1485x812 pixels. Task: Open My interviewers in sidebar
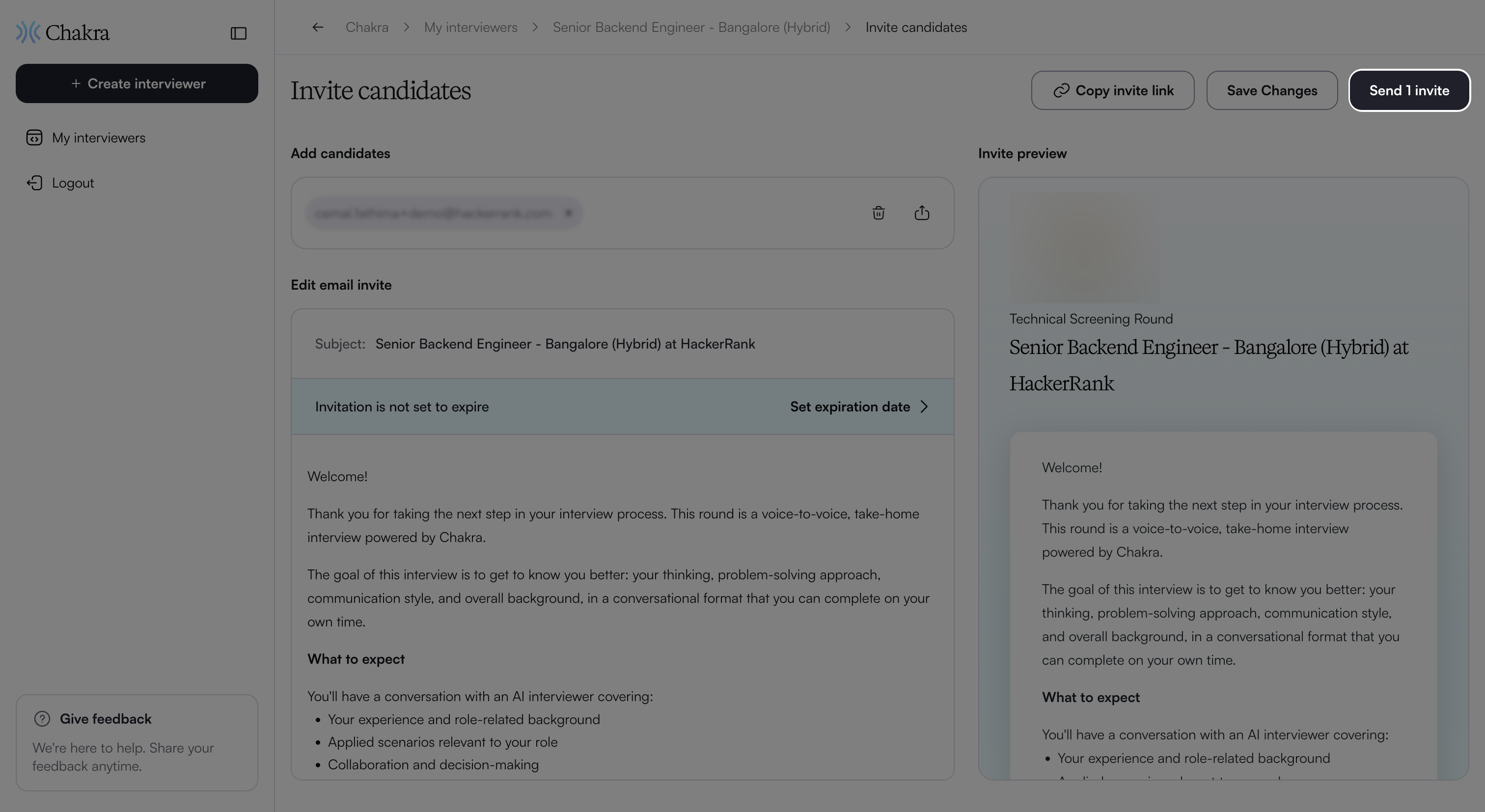99,138
